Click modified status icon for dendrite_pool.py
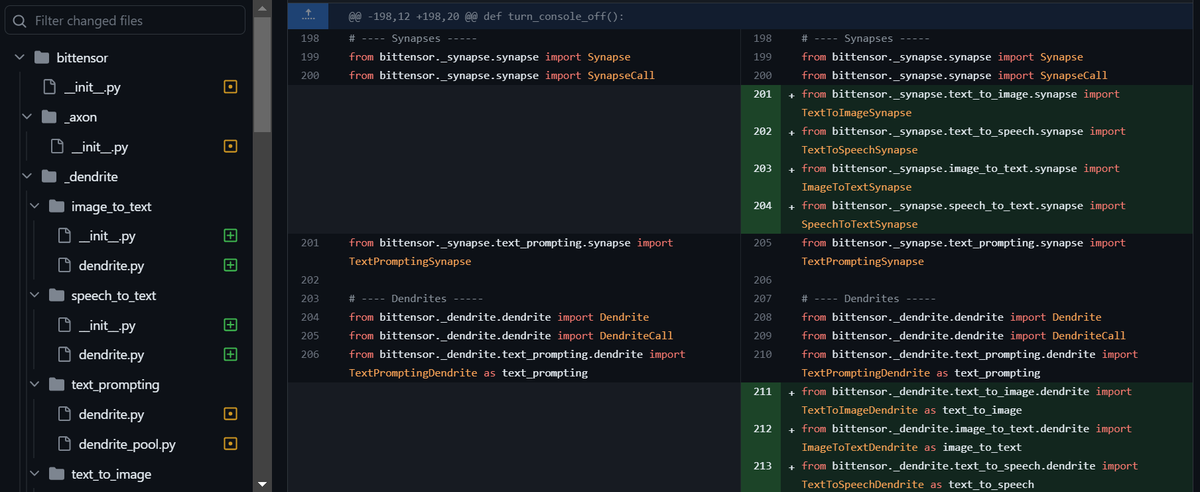This screenshot has width=1200, height=492. (231, 444)
